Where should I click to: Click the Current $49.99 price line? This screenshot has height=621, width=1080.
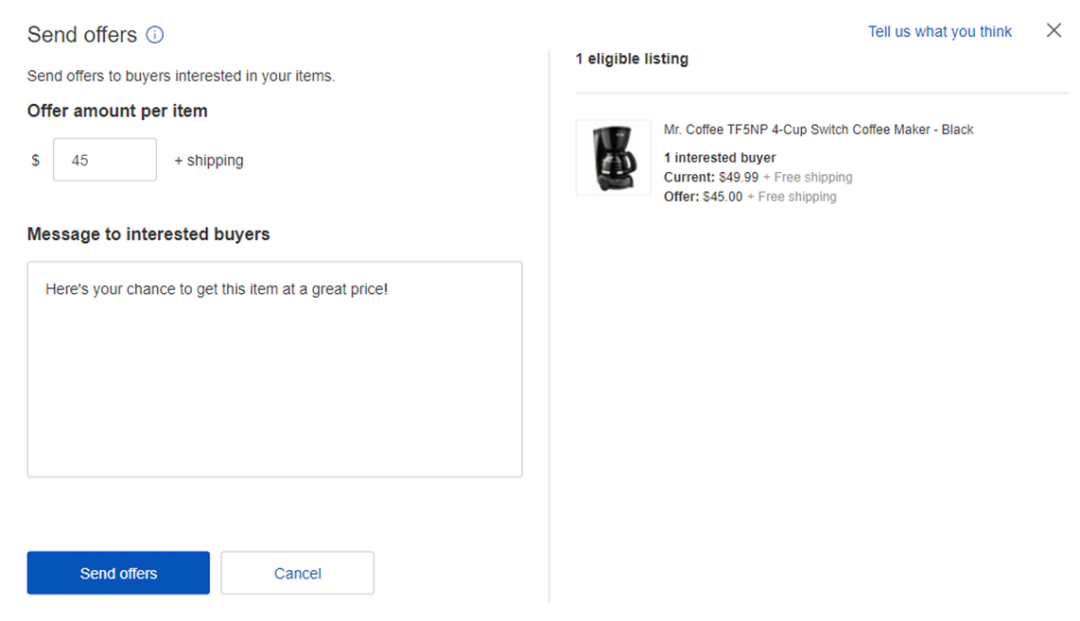pos(757,177)
